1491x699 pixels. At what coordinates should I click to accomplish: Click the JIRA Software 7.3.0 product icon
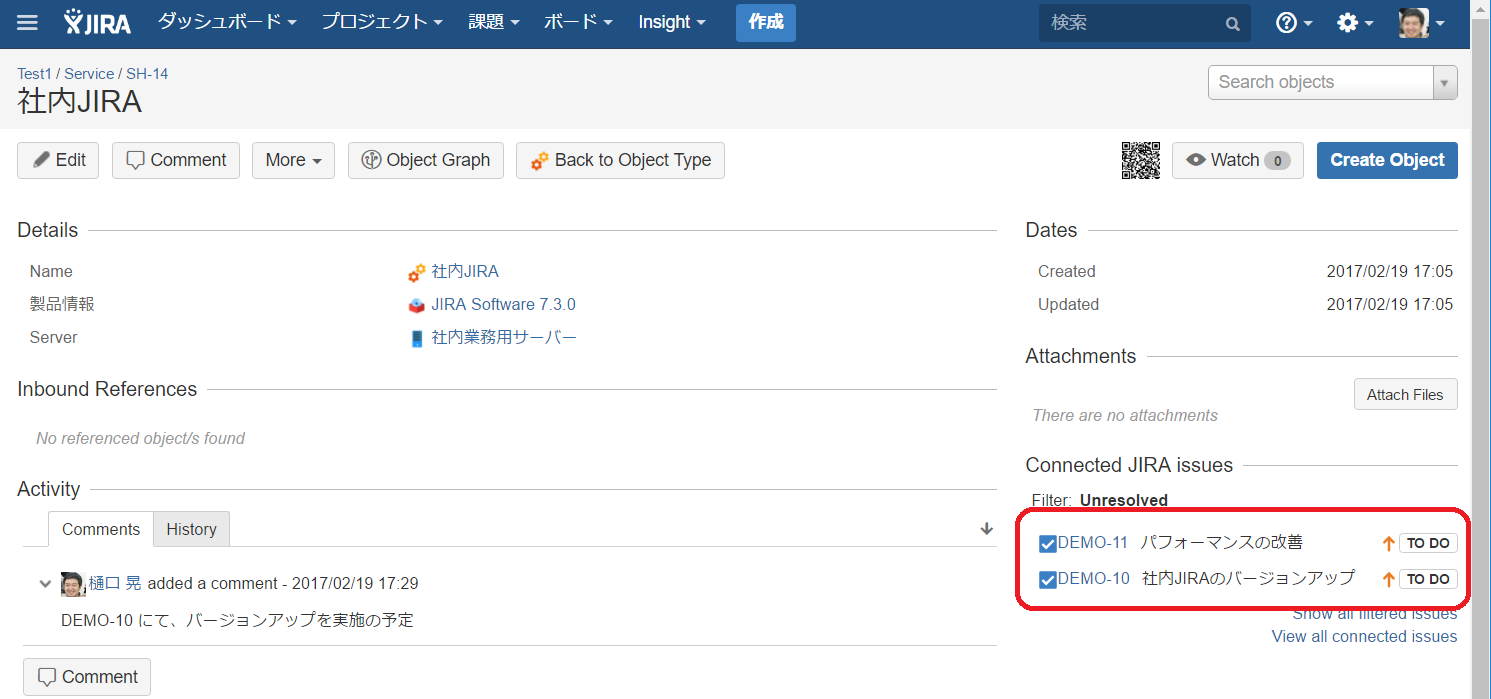point(416,305)
